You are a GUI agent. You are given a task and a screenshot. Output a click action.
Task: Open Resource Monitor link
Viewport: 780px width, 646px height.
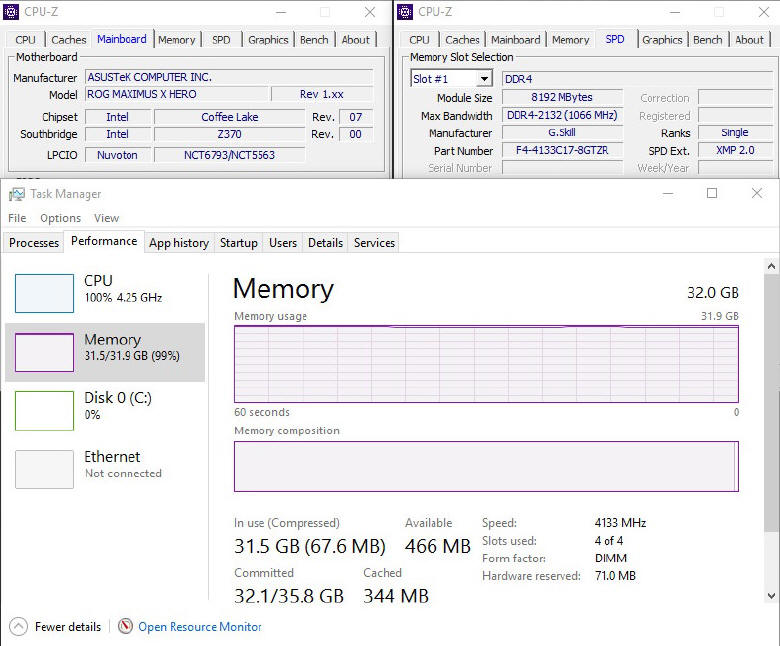click(199, 627)
